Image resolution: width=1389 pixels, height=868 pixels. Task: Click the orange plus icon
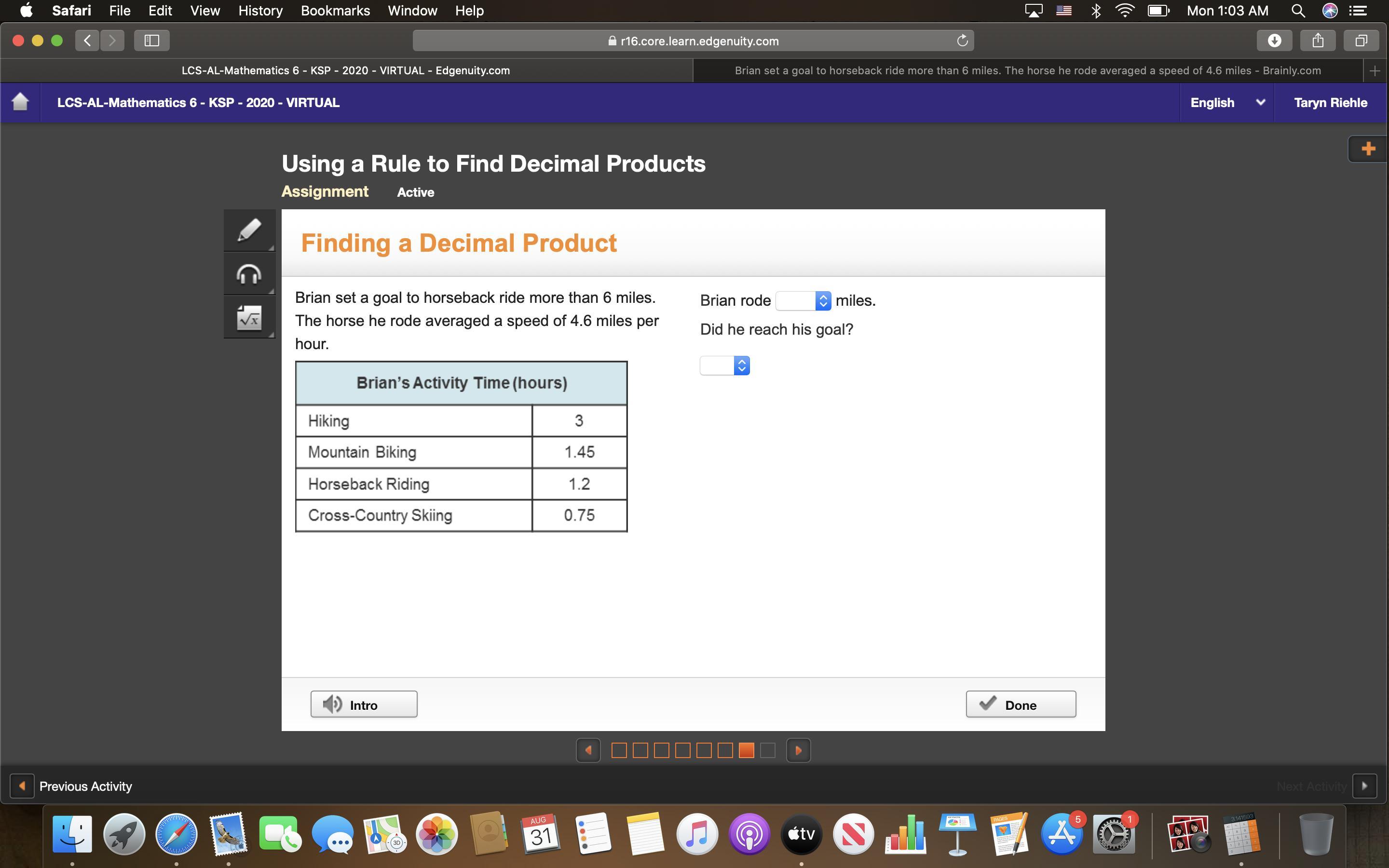1368,149
